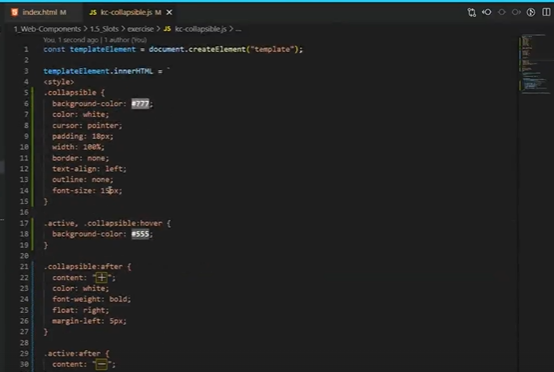Click 'color: white;' on line 23
Image resolution: width=554 pixels, height=372 pixels.
coord(81,289)
